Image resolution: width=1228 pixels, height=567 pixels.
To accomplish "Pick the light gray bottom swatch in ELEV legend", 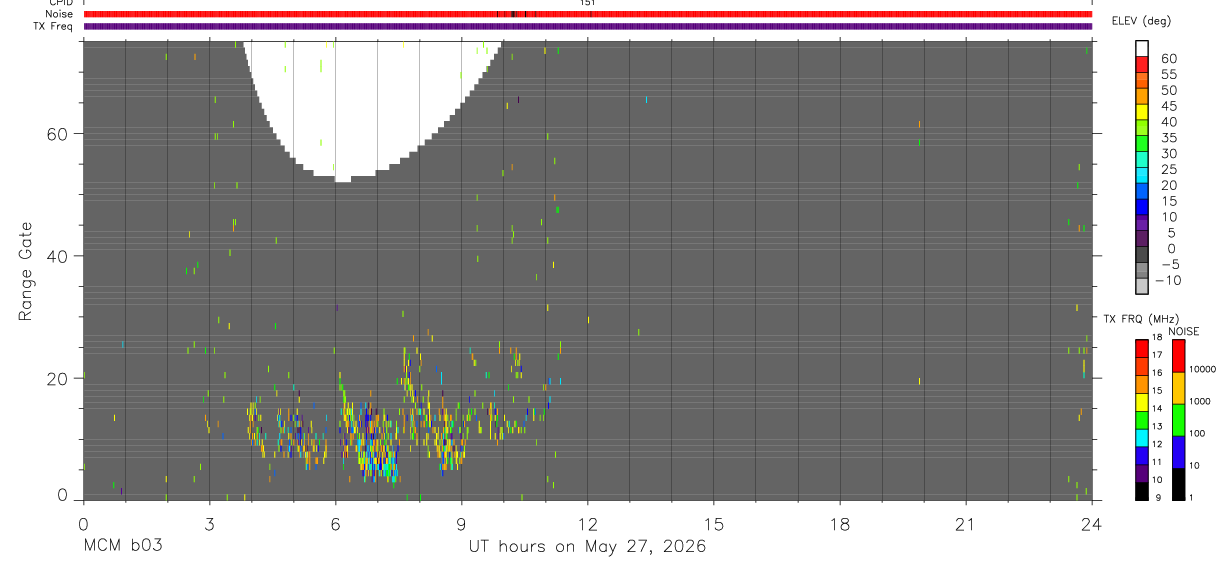I will (1142, 286).
